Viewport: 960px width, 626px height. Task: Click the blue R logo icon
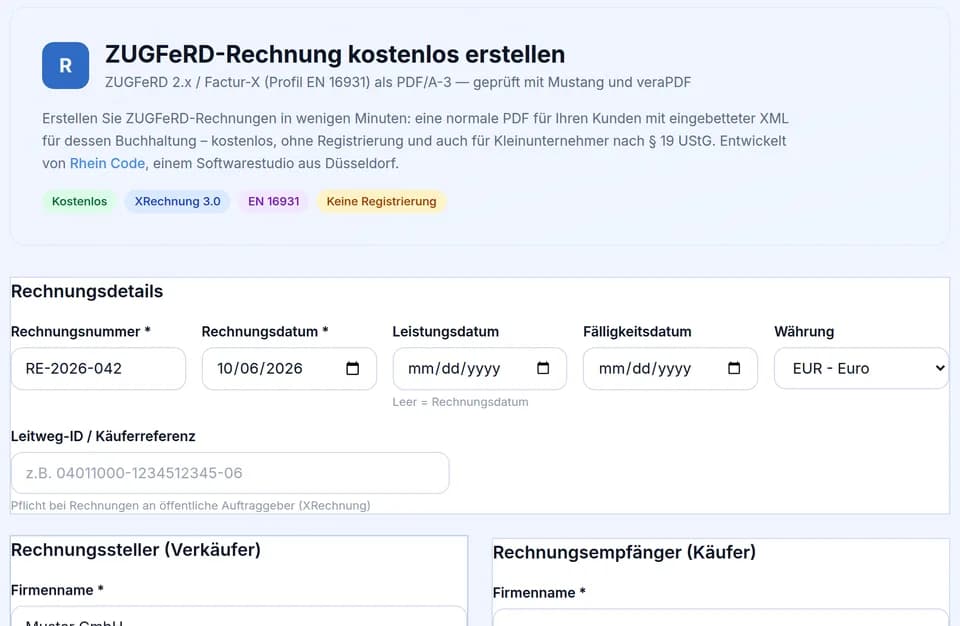(x=66, y=66)
